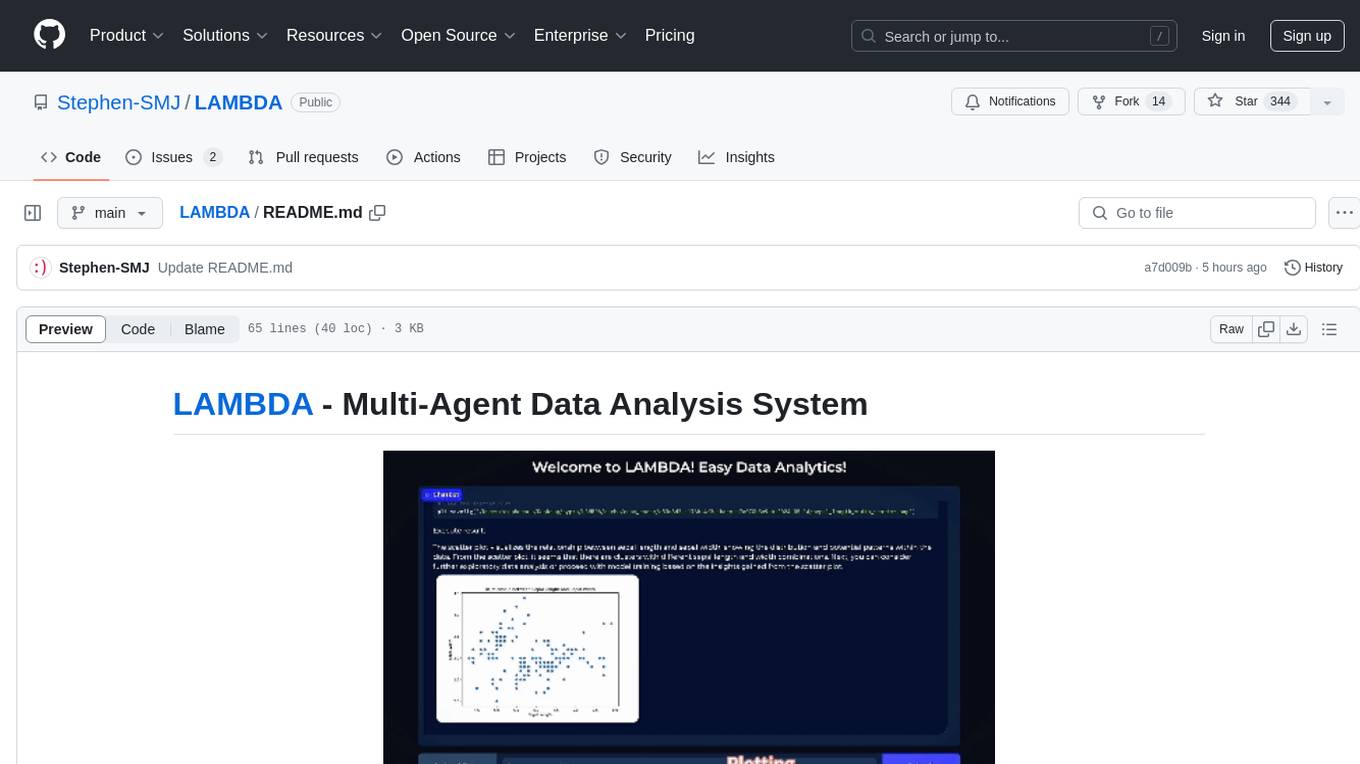Open the commit author Stephen-SMJ
The height and width of the screenshot is (764, 1360).
(104, 267)
